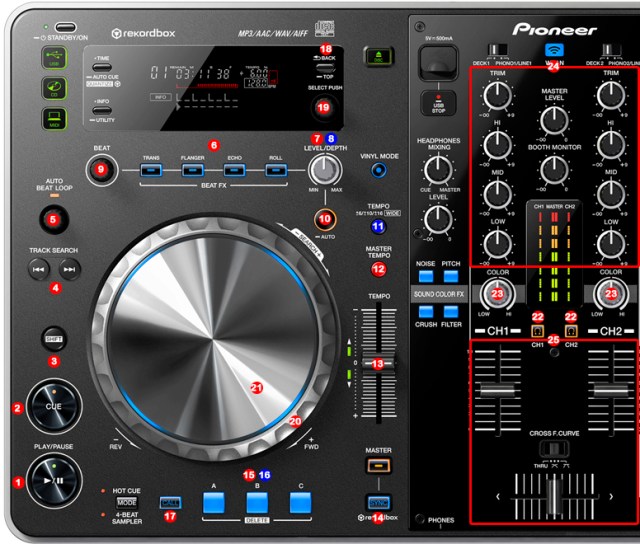640x544 pixels.
Task: Click the CH1 LOW EQ knob
Action: click(x=498, y=244)
